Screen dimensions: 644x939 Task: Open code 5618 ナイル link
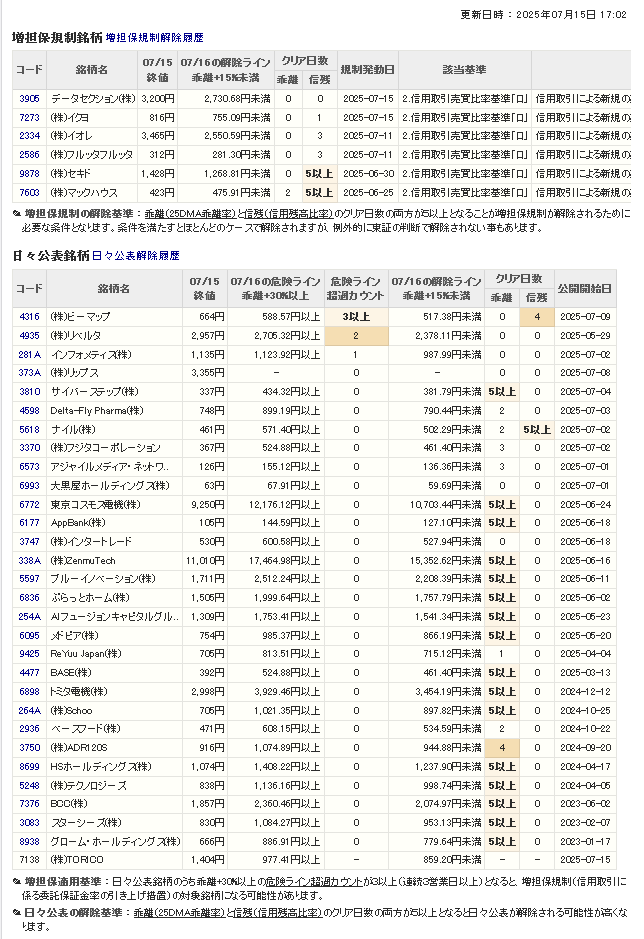(29, 429)
